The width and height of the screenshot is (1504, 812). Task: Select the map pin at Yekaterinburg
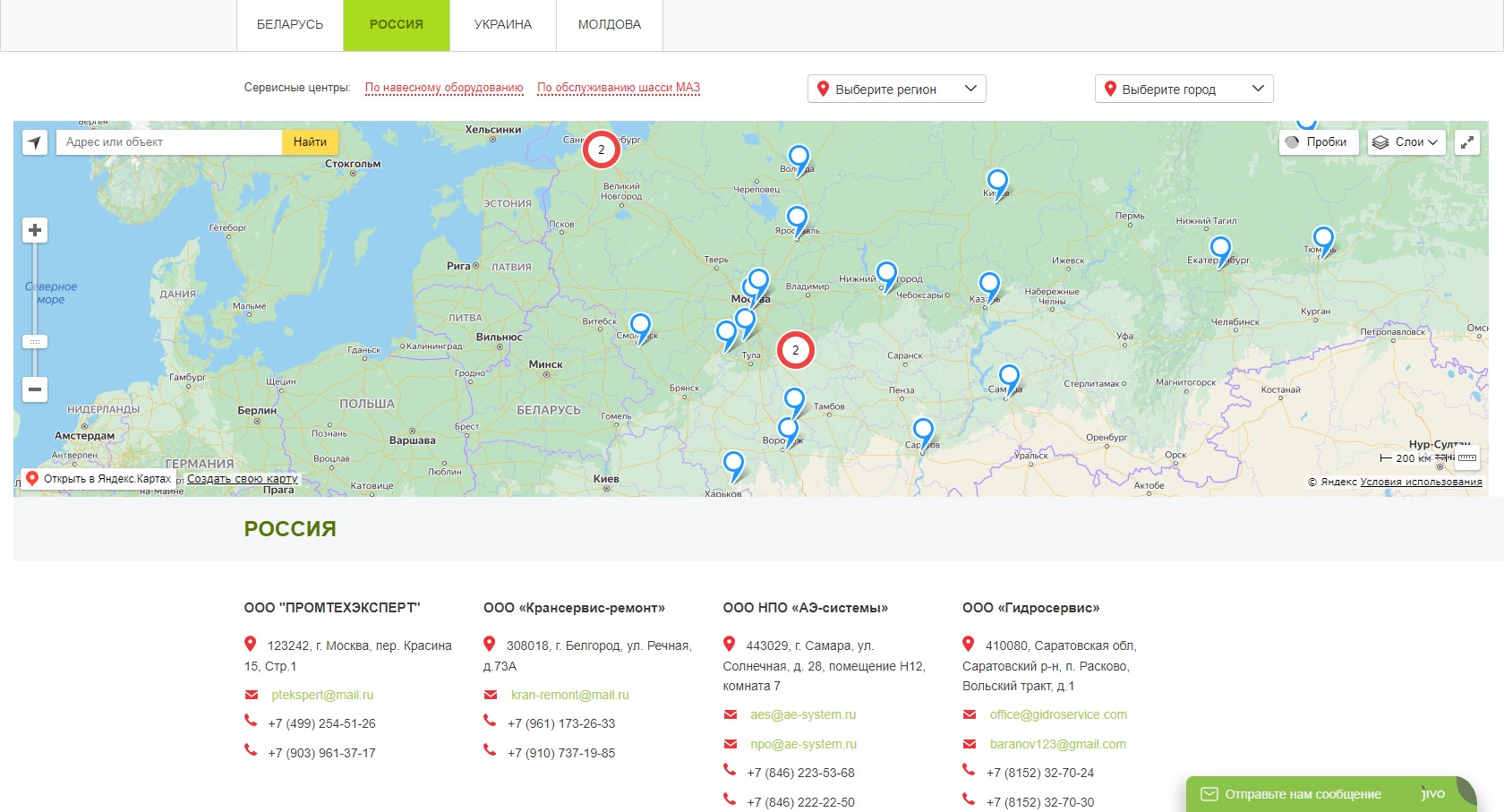[x=1220, y=250]
